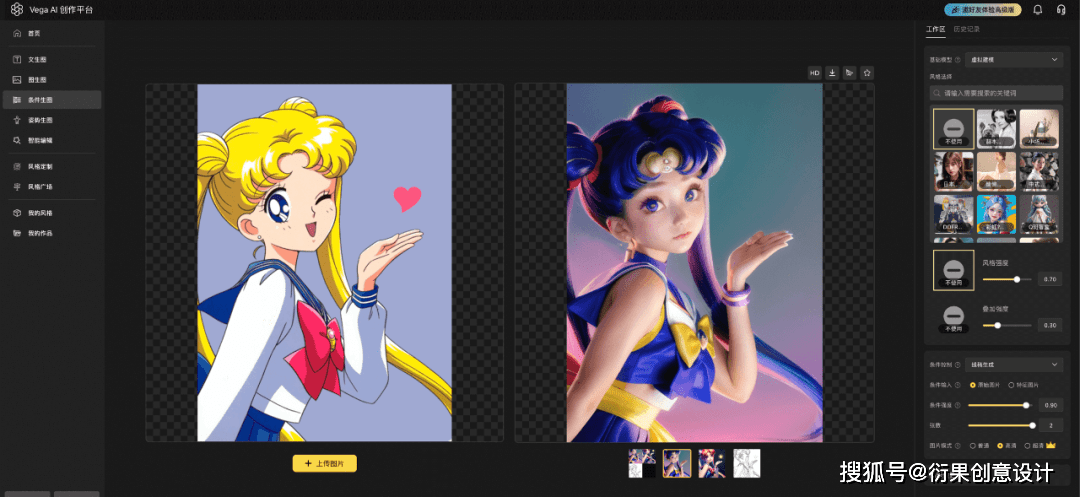Select the black-and-white woman with dog style
This screenshot has width=1080, height=497.
[996, 129]
